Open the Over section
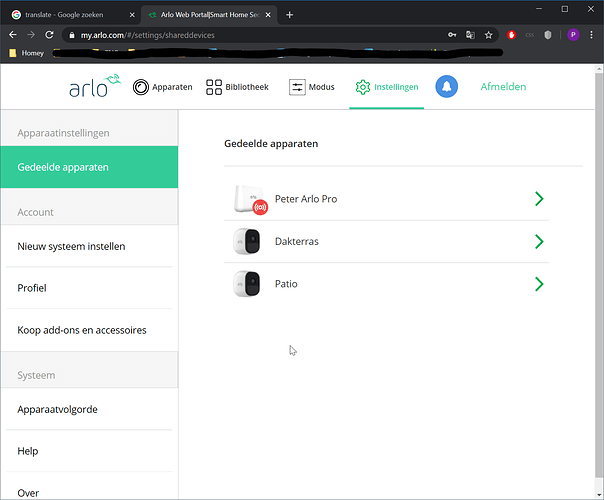This screenshot has height=500, width=604. pyautogui.click(x=89, y=493)
